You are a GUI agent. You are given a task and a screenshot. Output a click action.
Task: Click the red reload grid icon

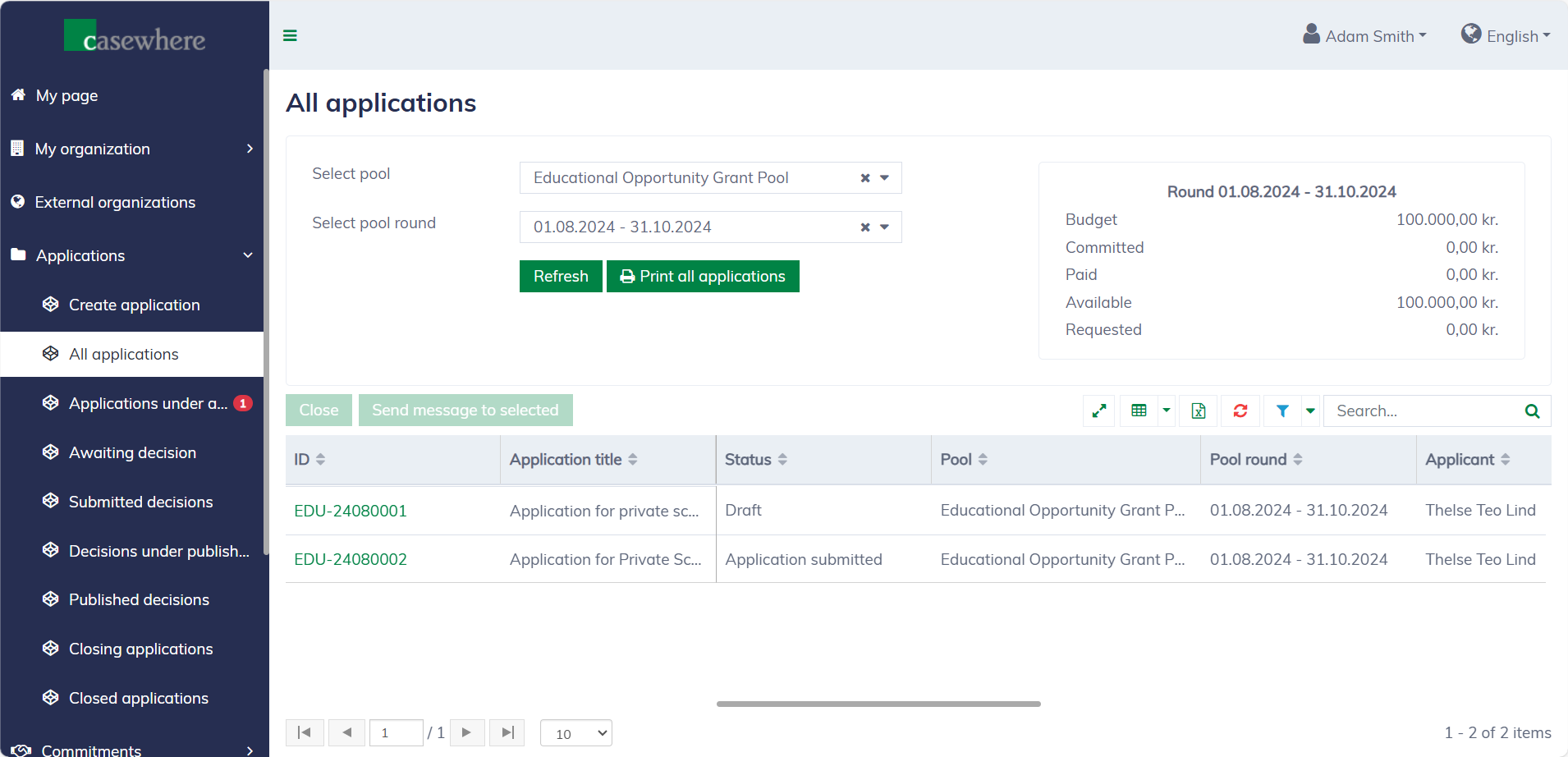pos(1240,411)
